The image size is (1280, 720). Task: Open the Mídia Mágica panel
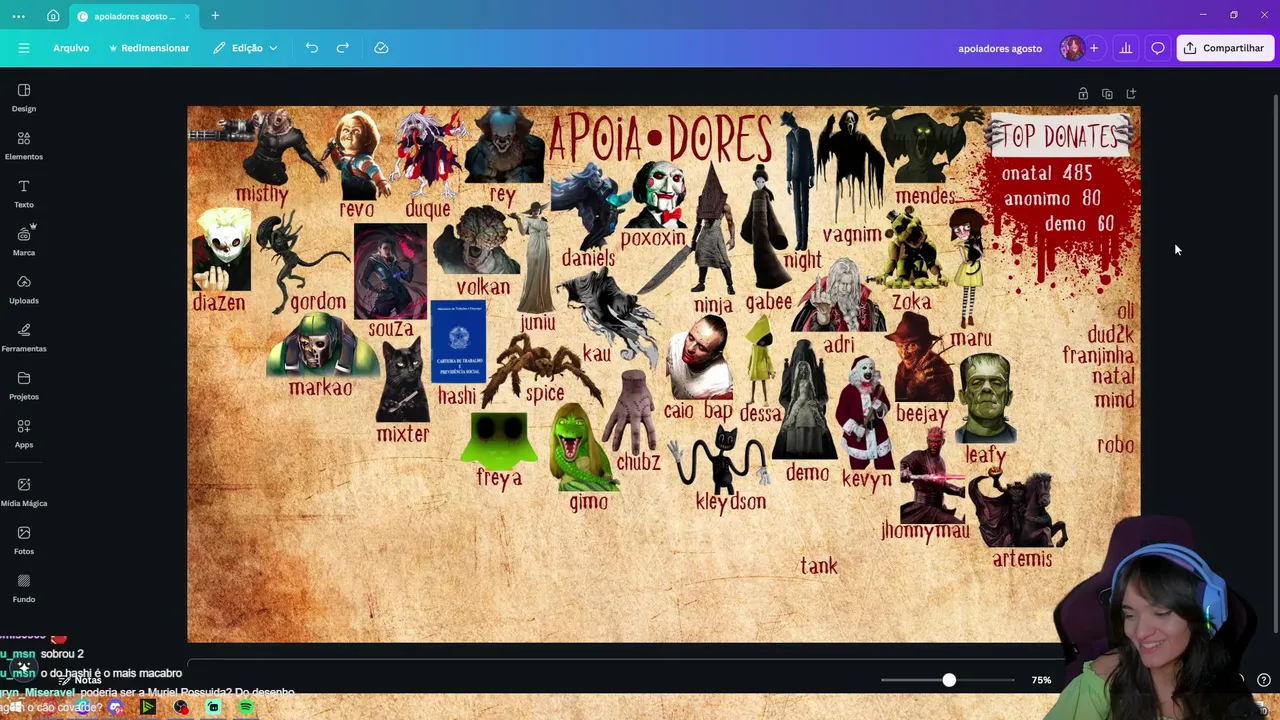[24, 492]
